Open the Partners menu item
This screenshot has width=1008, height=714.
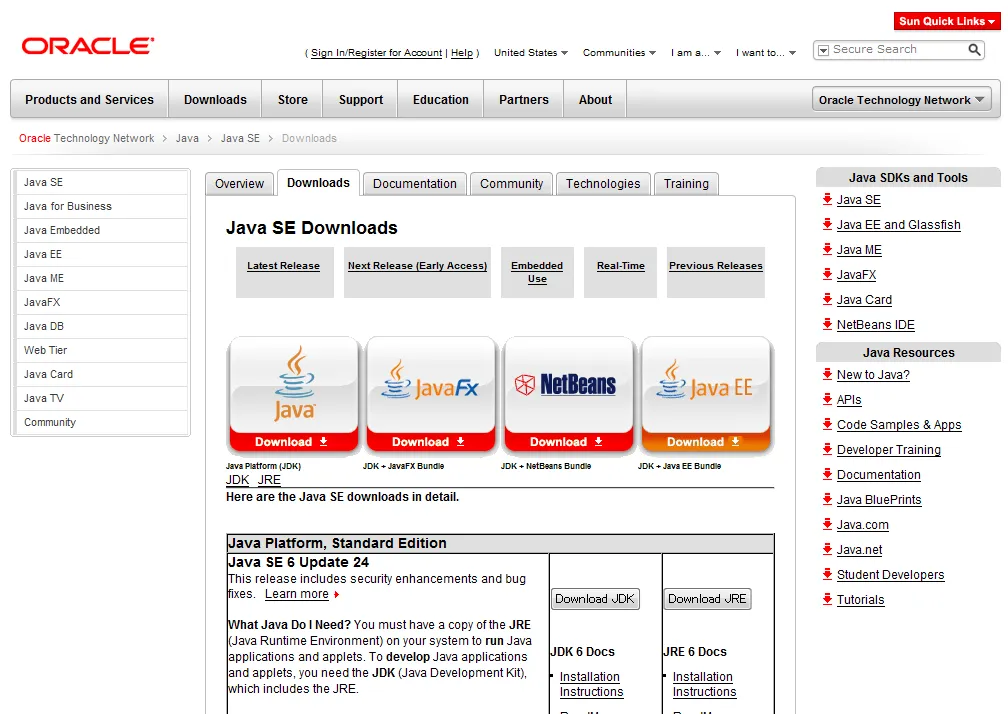click(524, 100)
